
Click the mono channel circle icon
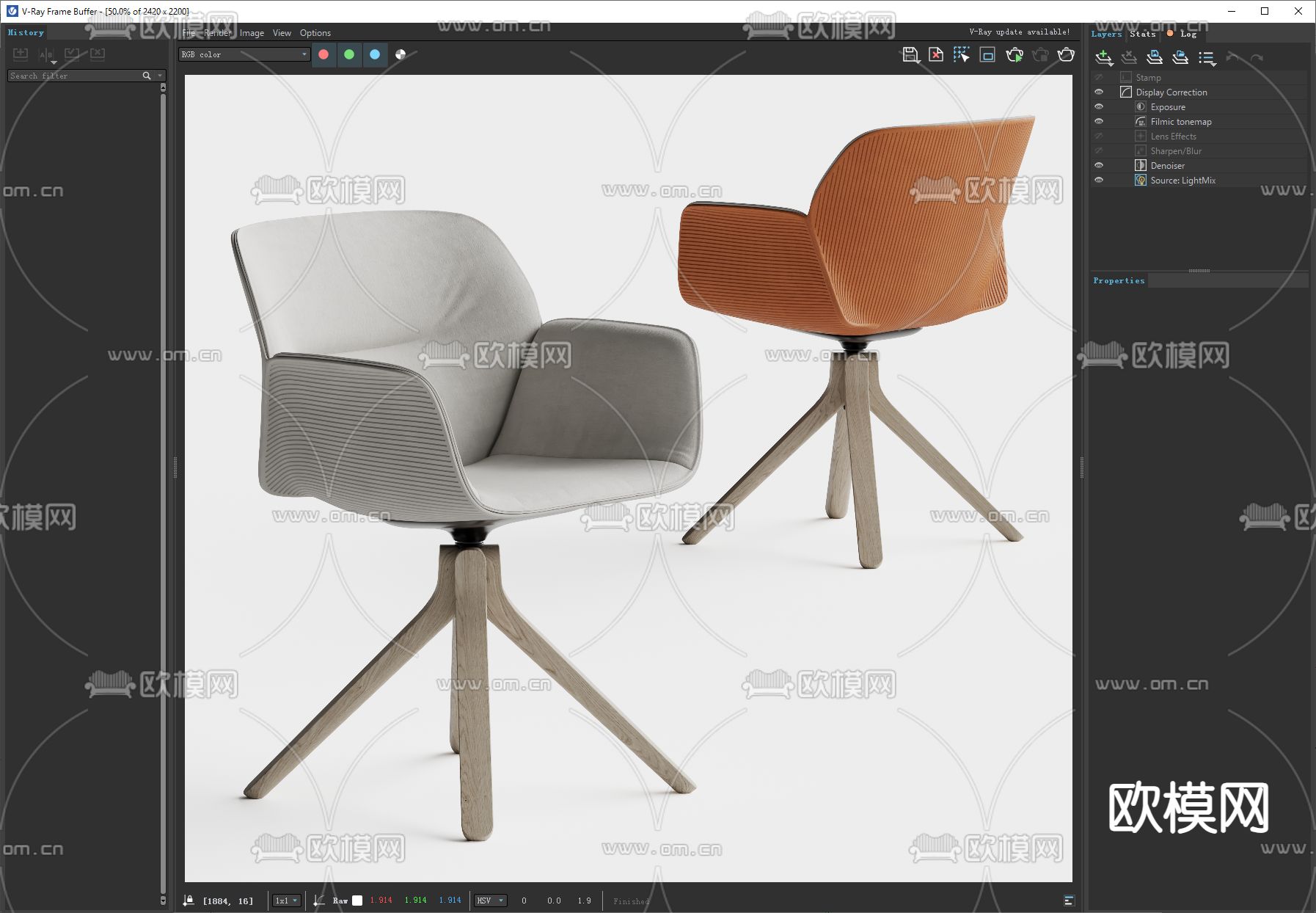tap(401, 54)
